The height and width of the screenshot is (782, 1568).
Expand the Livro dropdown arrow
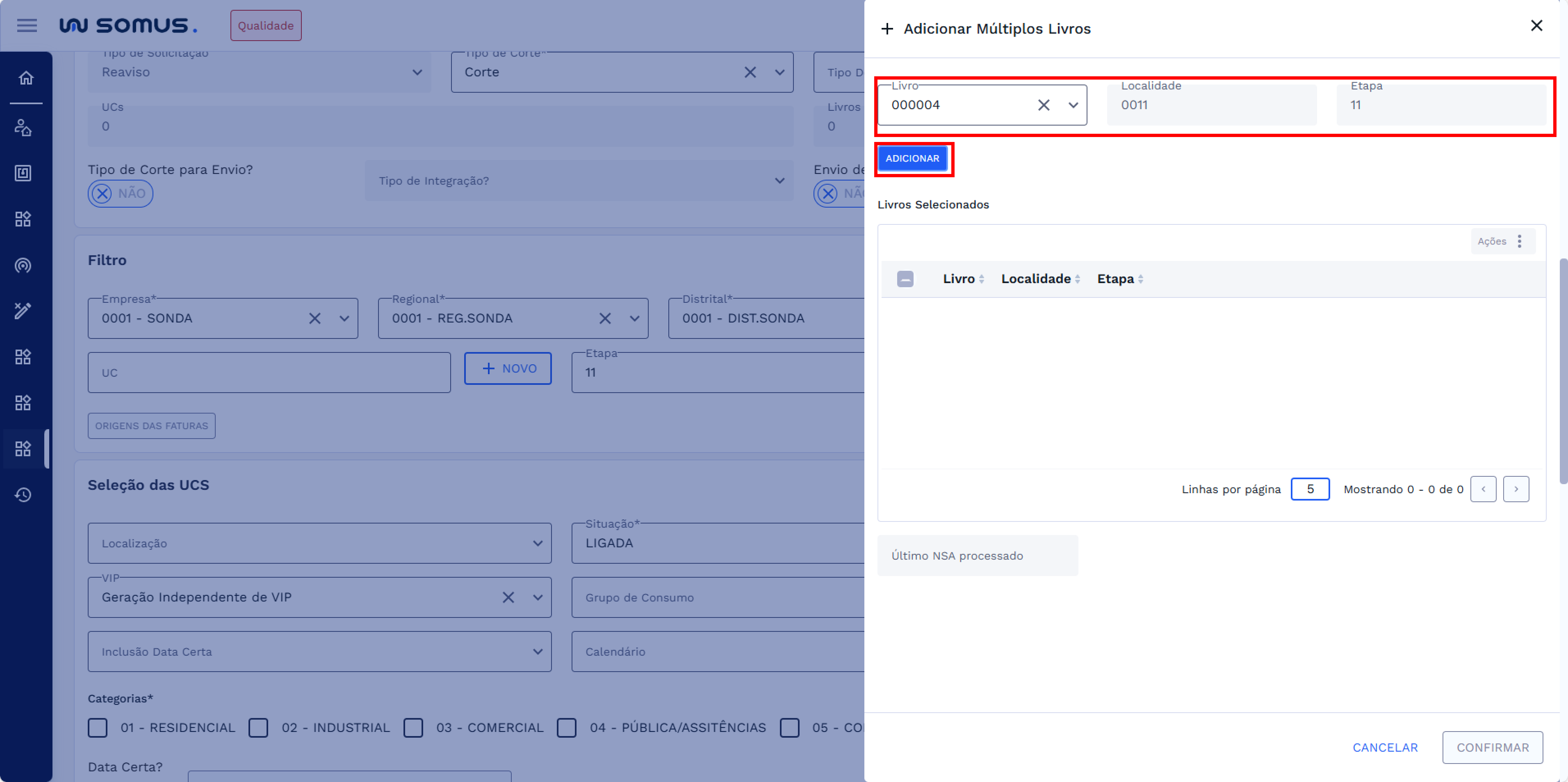(1073, 105)
